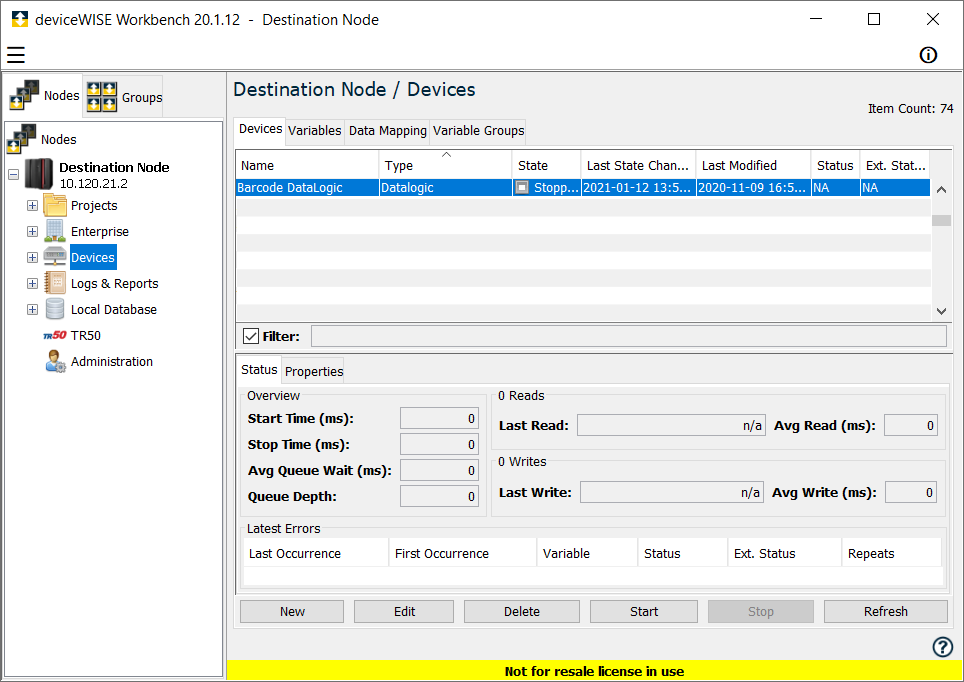Collapse the Destination Node tree
Image resolution: width=964 pixels, height=682 pixels.
pos(14,174)
